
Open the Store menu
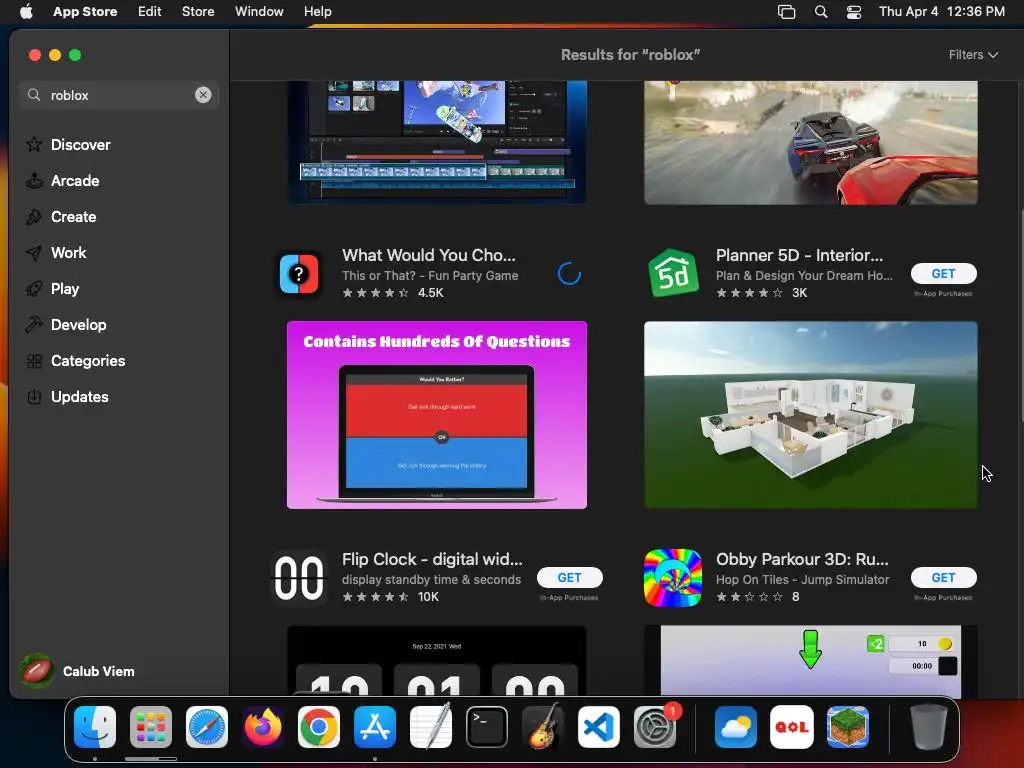pyautogui.click(x=198, y=11)
